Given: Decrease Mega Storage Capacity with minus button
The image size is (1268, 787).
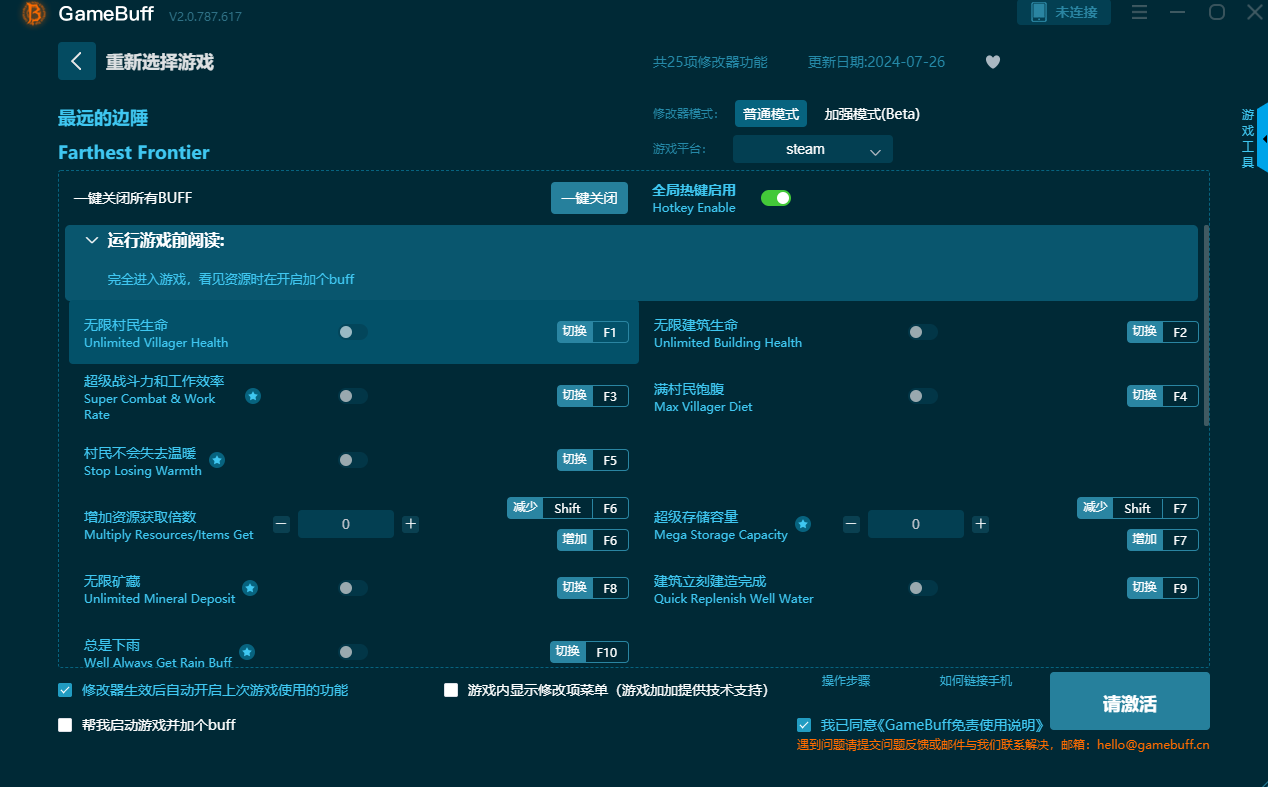Looking at the screenshot, I should click(x=851, y=524).
